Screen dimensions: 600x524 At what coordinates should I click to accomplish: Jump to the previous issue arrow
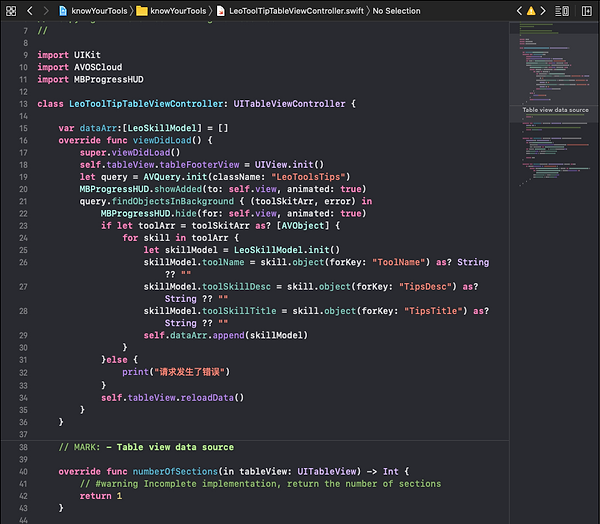(x=519, y=11)
